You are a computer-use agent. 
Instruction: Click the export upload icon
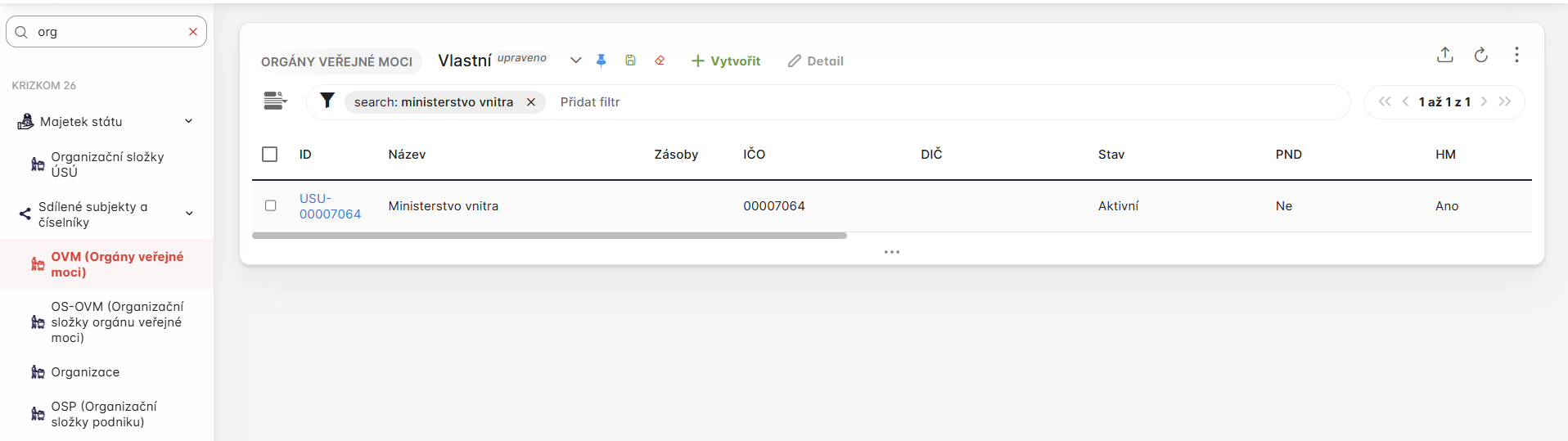pos(1444,55)
